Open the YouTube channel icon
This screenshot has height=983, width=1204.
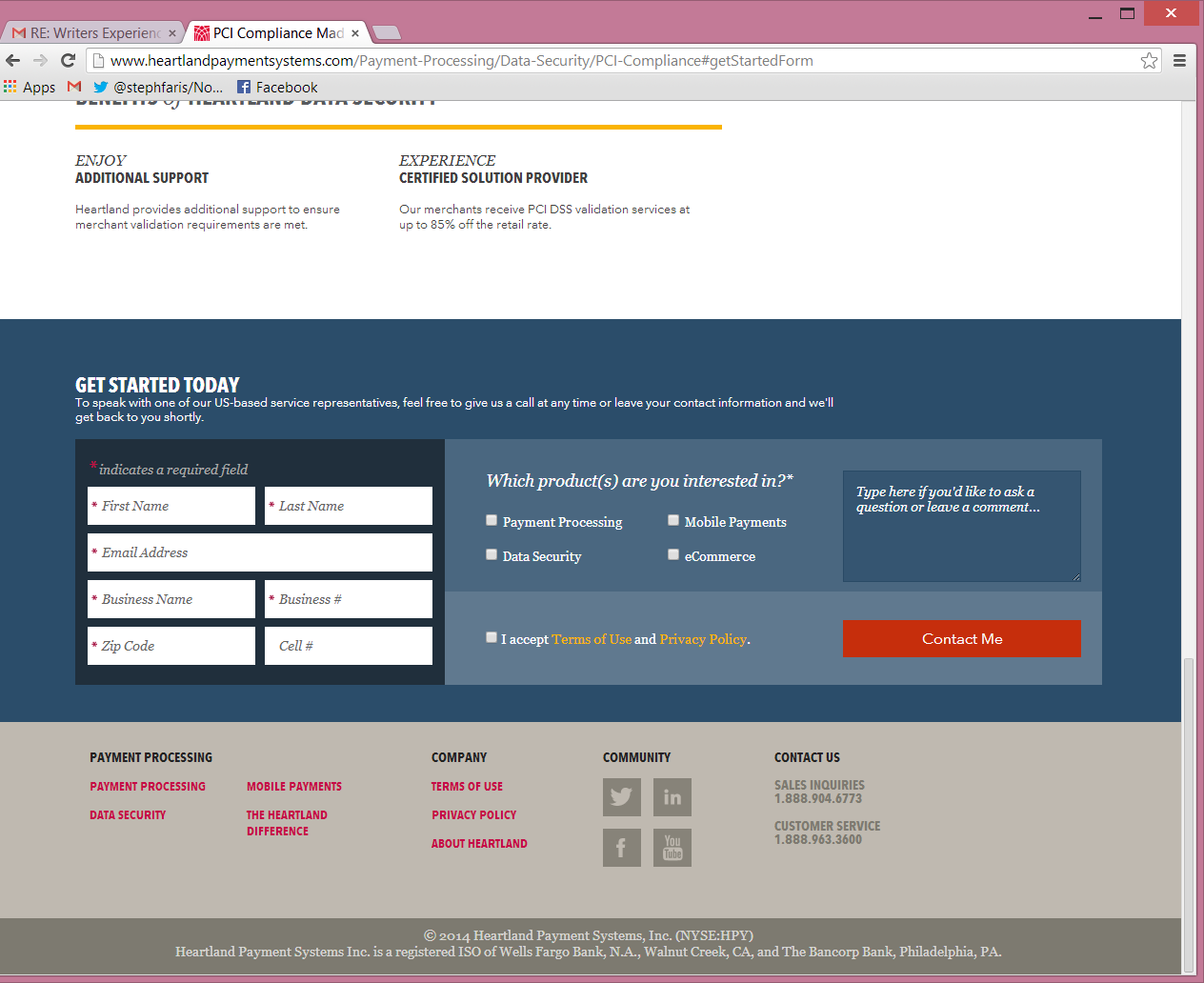tap(672, 847)
